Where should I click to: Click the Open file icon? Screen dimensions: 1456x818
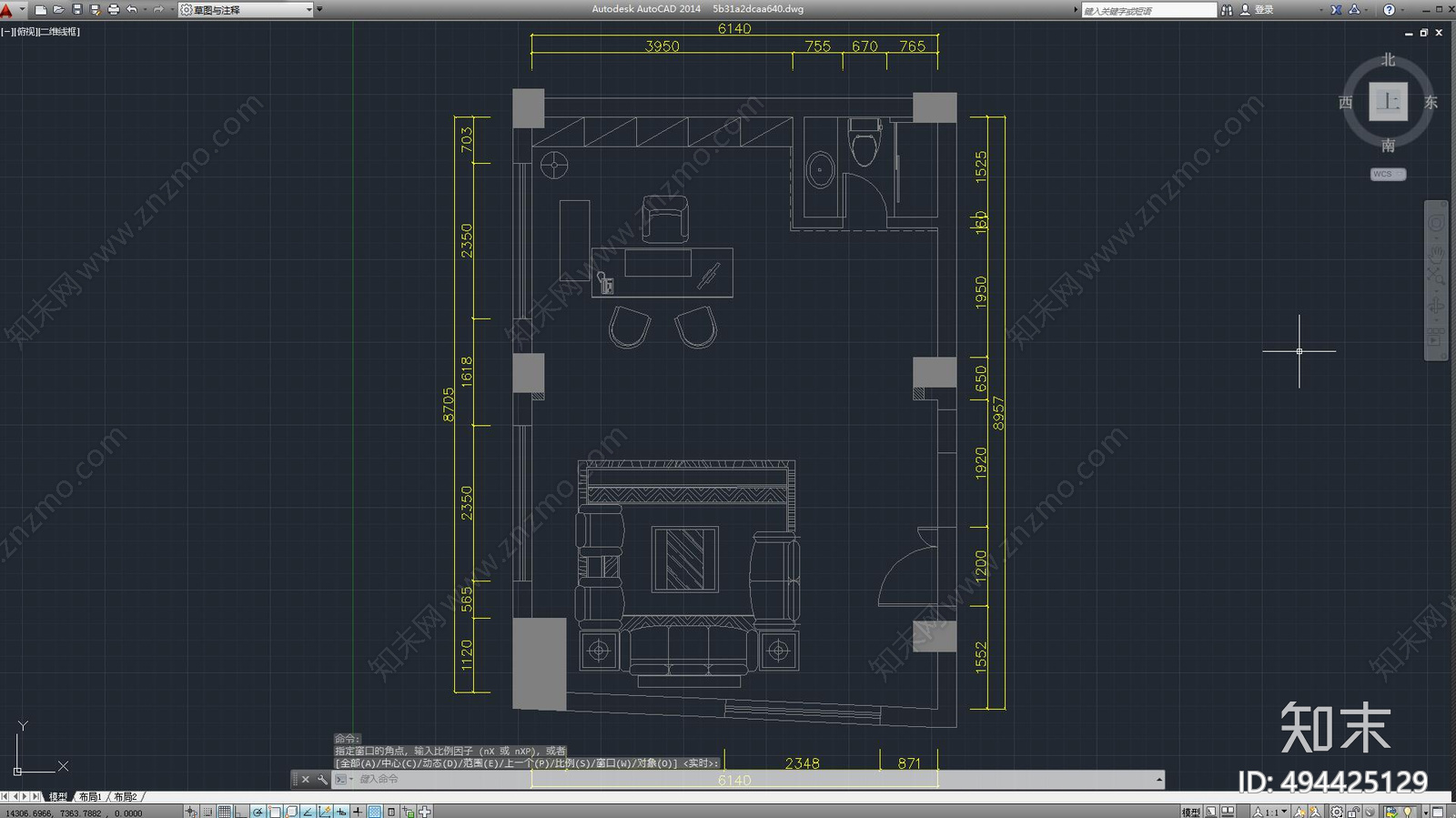(x=59, y=9)
